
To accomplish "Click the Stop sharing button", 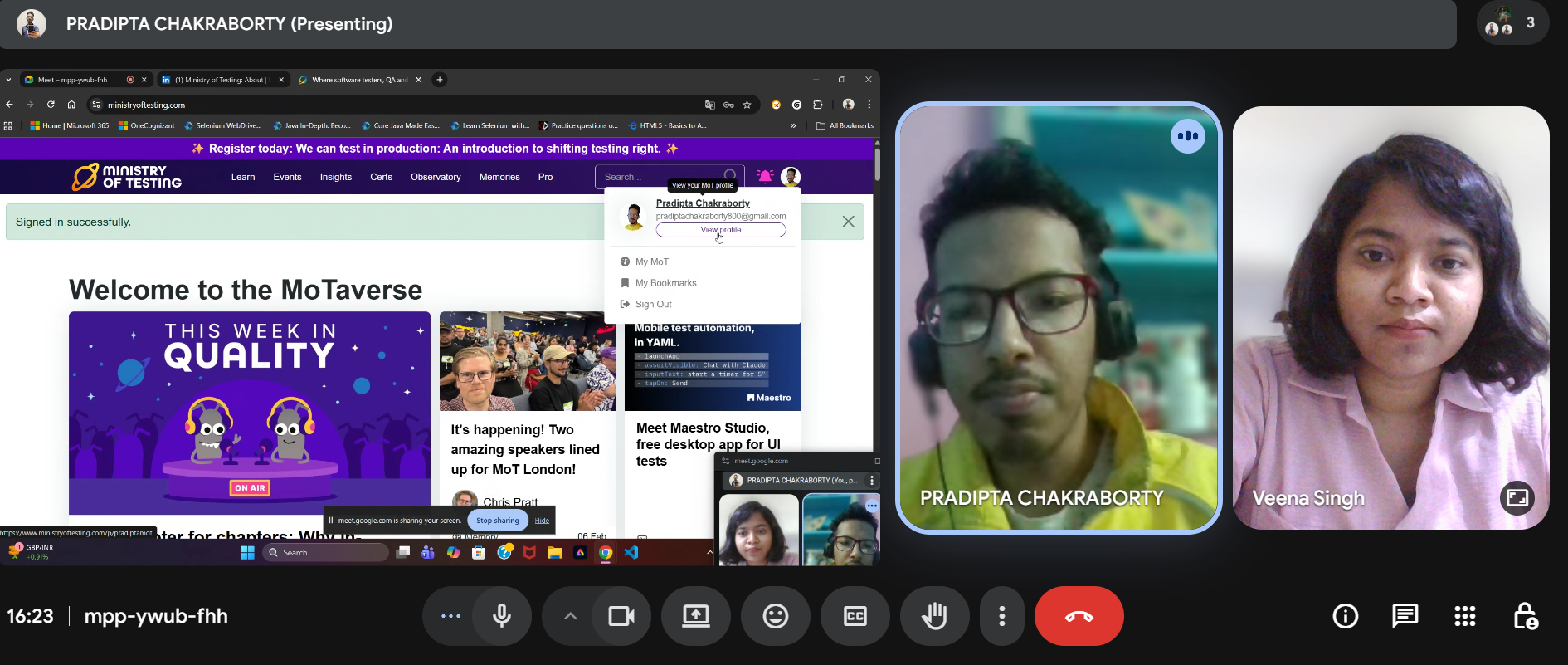I will [x=498, y=521].
